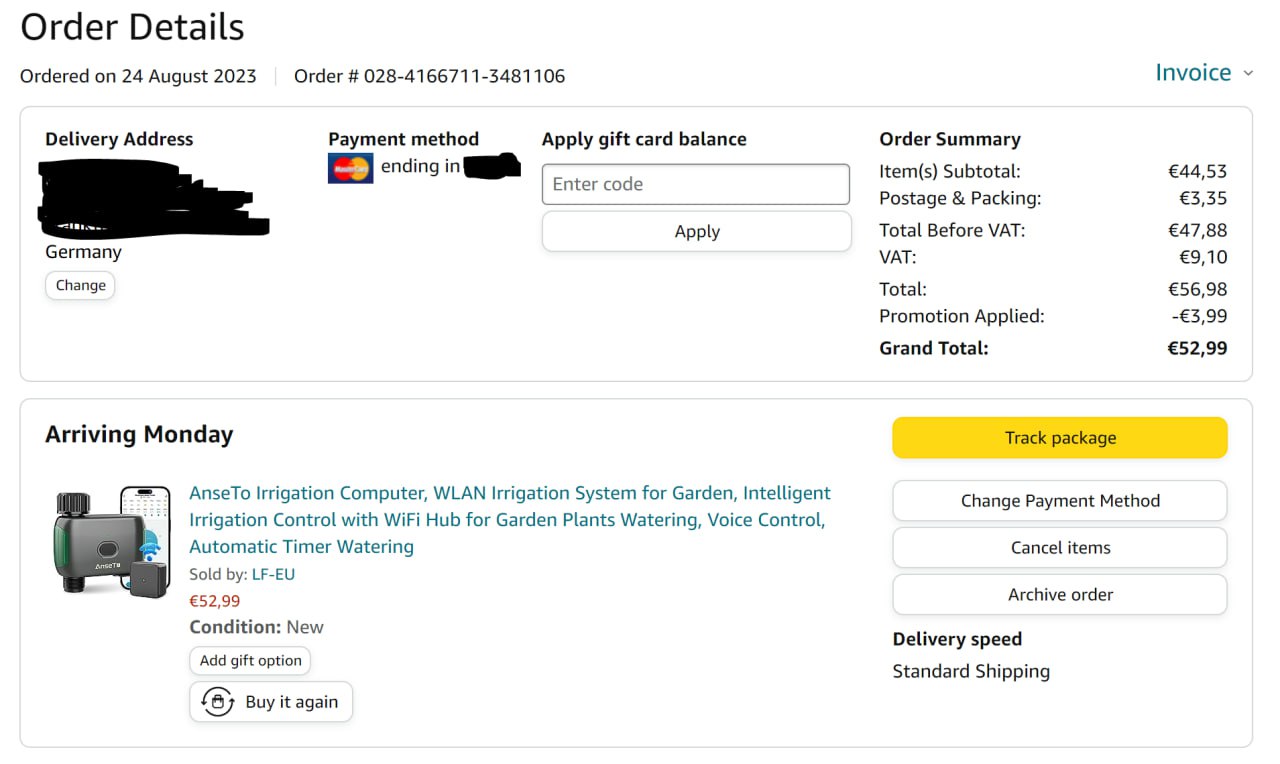Open the LF-EU seller link
Screen dimensions: 1280x764
tap(273, 575)
